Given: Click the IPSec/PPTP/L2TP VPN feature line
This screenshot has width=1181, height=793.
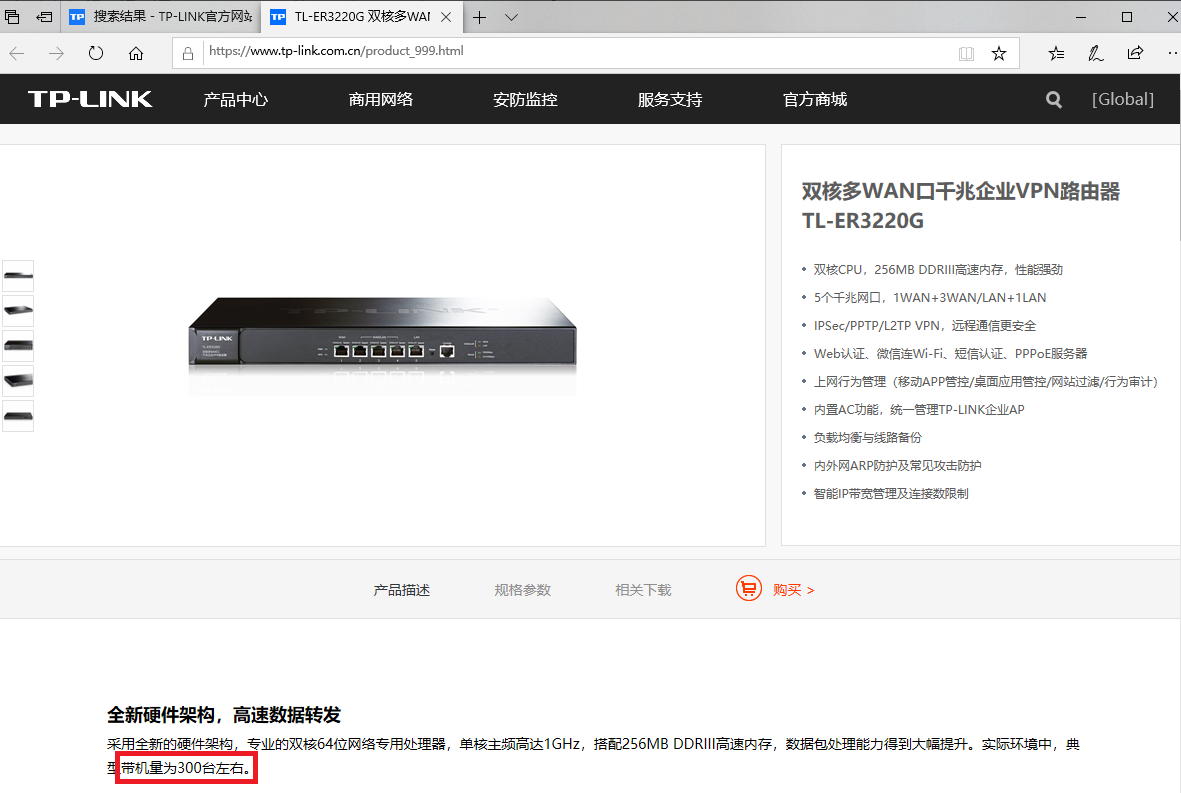Looking at the screenshot, I should (x=925, y=325).
